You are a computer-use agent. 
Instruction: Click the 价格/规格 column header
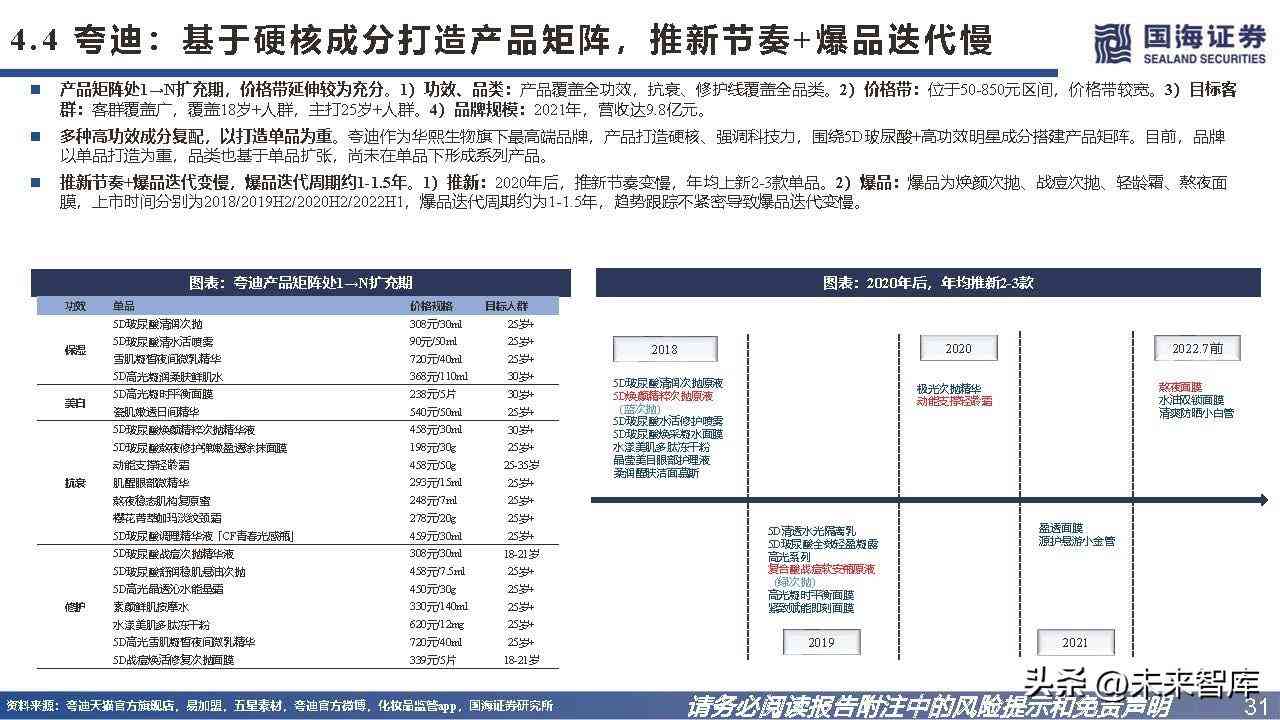click(431, 305)
